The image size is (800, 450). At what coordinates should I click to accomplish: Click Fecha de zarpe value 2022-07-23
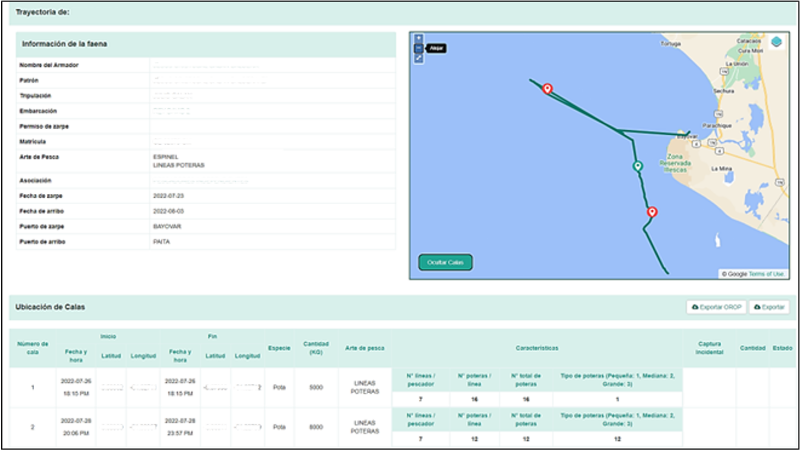click(x=168, y=196)
